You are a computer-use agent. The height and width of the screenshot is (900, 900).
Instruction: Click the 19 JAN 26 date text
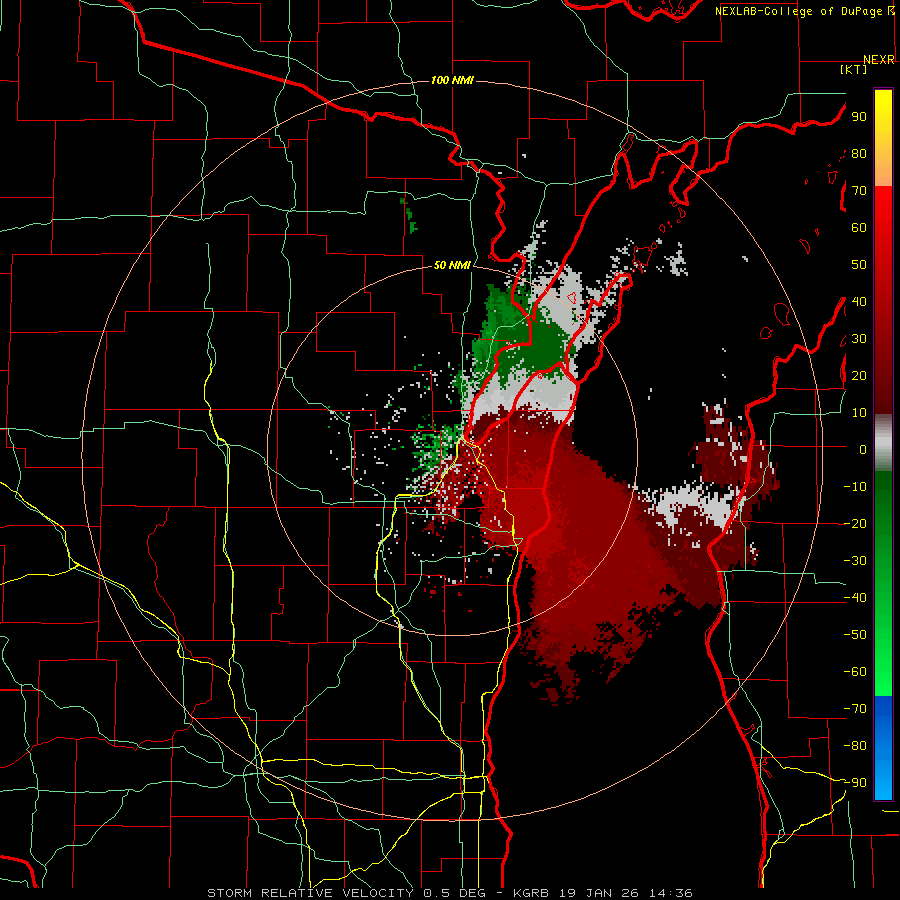[x=599, y=893]
